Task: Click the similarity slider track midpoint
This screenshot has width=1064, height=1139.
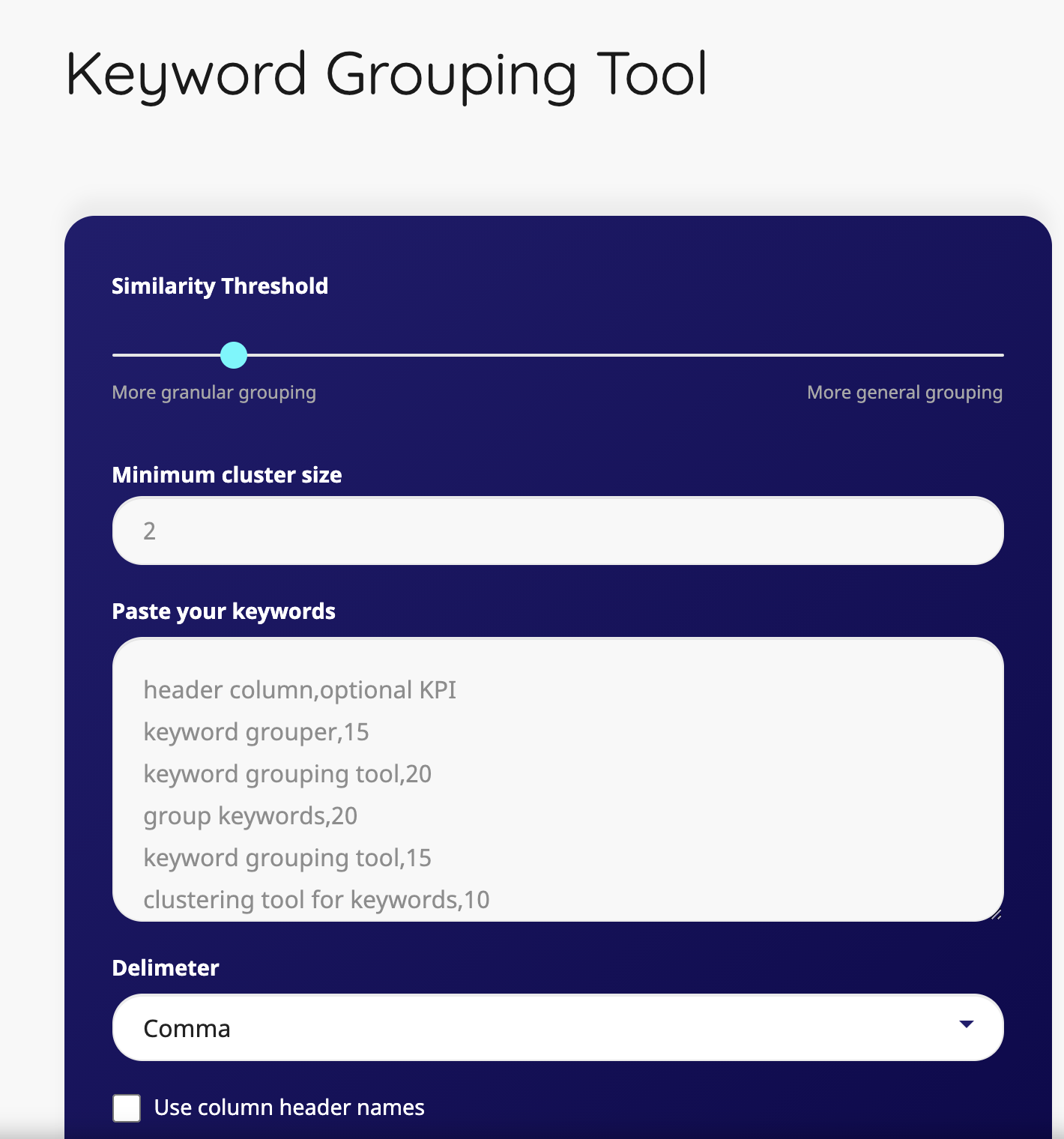Action: [x=557, y=355]
